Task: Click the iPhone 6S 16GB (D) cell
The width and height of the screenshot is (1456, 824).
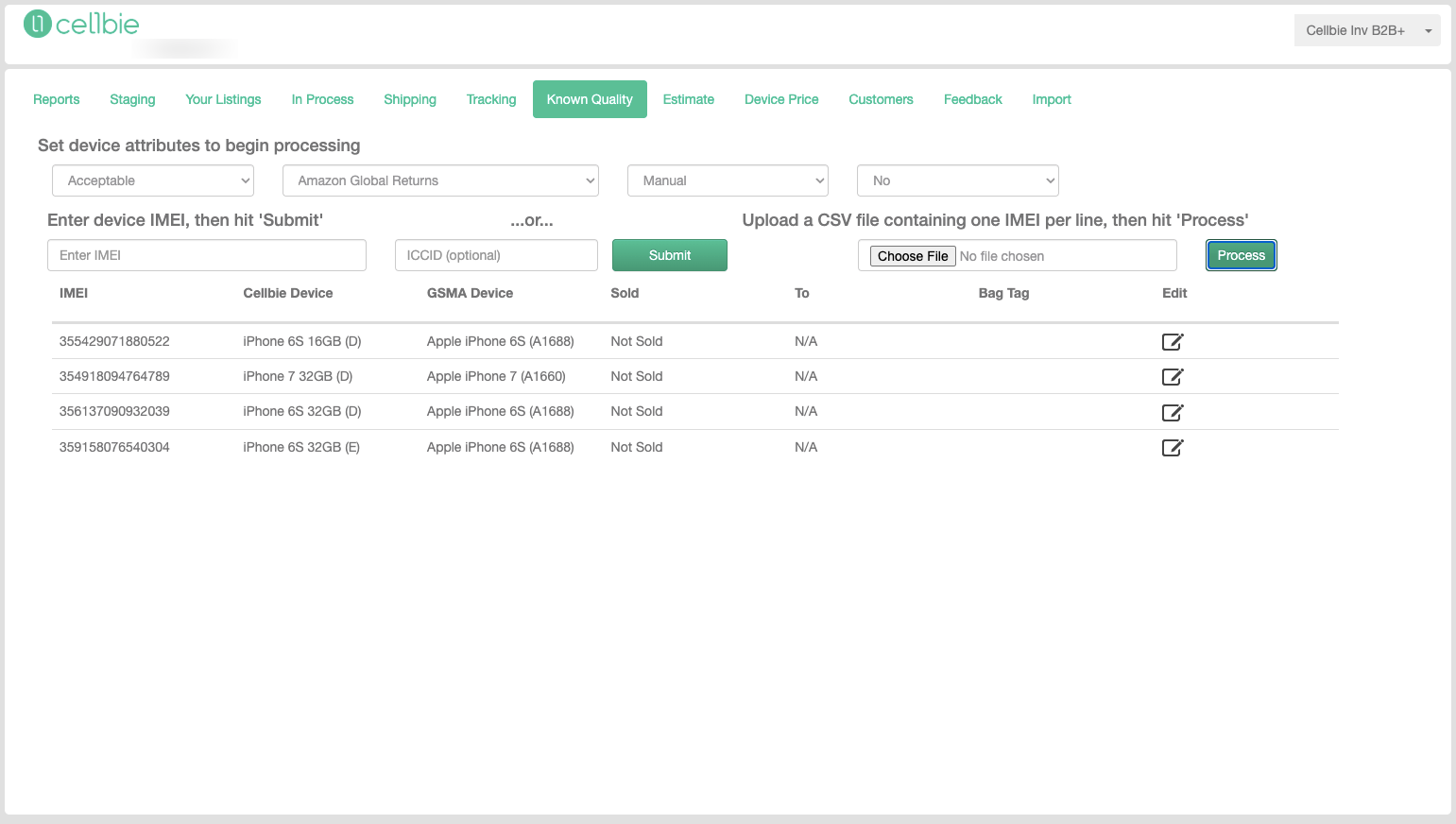Action: click(x=302, y=341)
